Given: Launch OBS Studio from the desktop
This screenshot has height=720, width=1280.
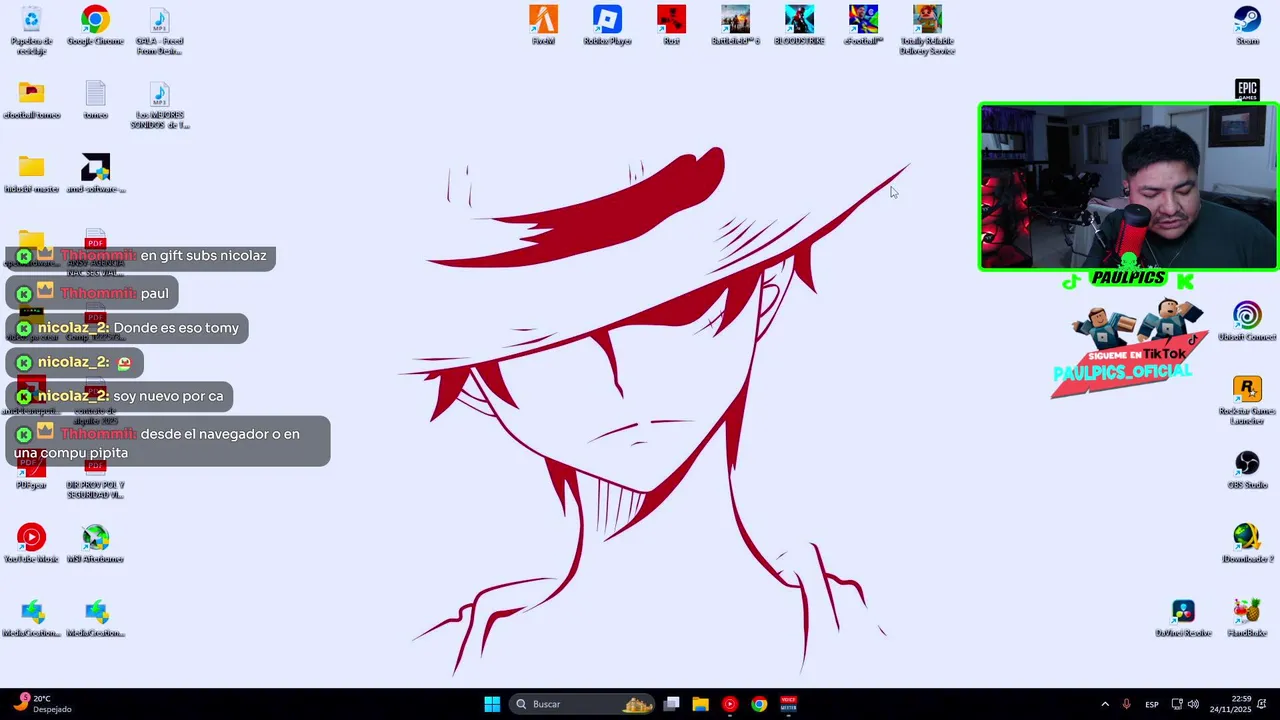Looking at the screenshot, I should click(1247, 470).
